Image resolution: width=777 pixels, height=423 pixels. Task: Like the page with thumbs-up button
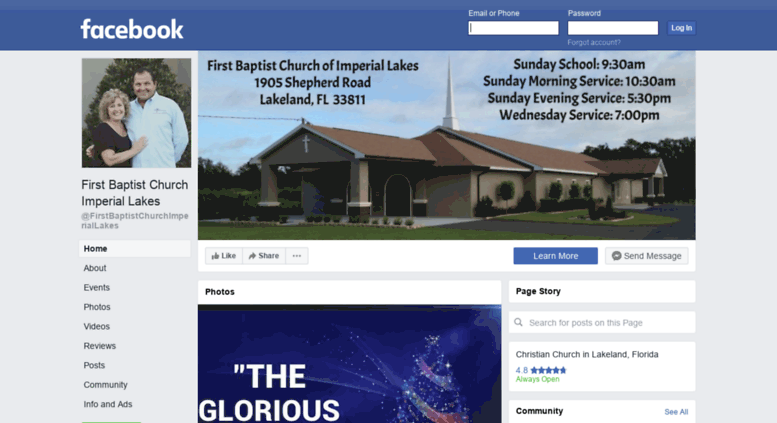click(224, 256)
